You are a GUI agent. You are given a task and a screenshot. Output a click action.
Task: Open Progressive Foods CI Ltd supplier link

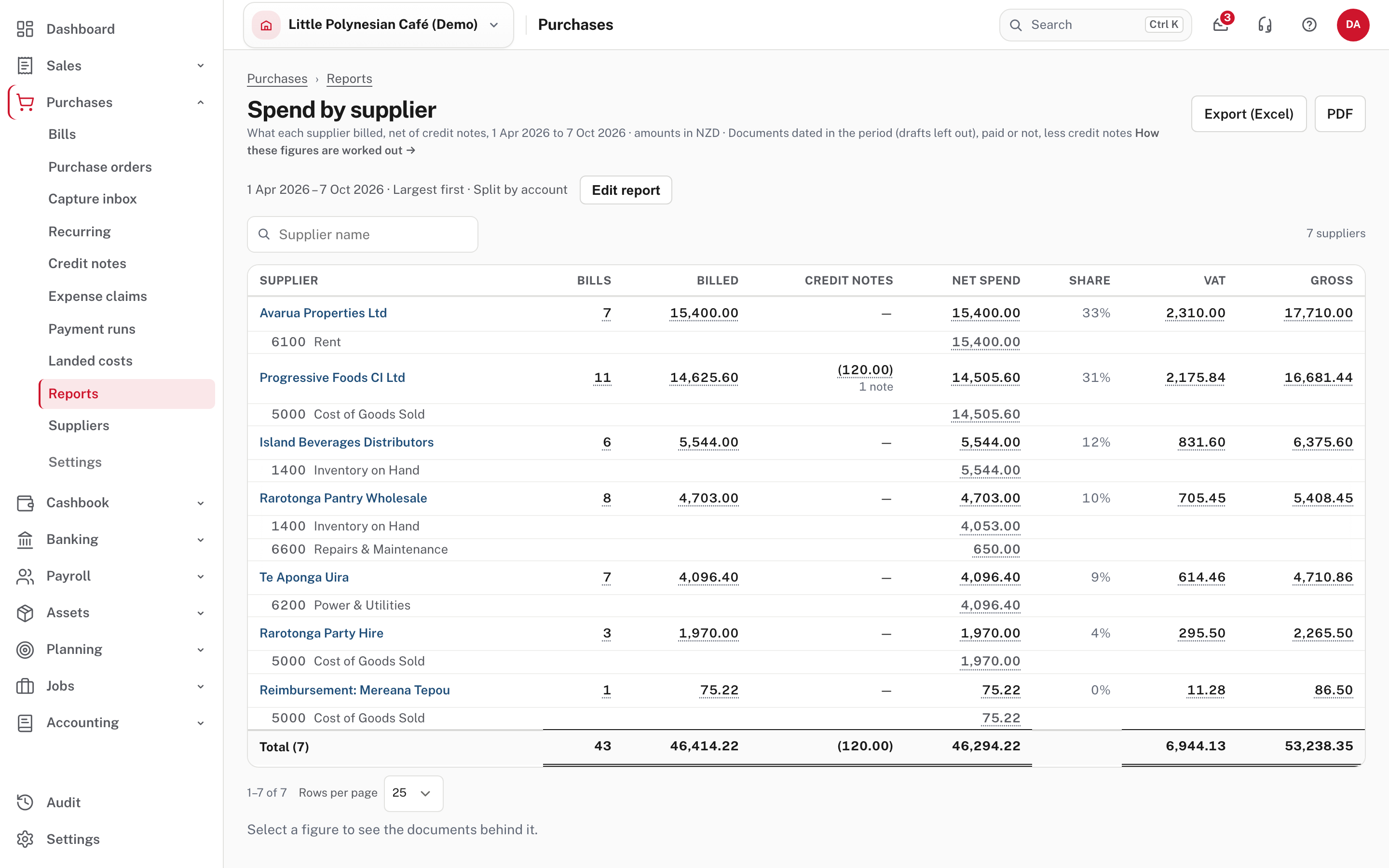pos(332,377)
